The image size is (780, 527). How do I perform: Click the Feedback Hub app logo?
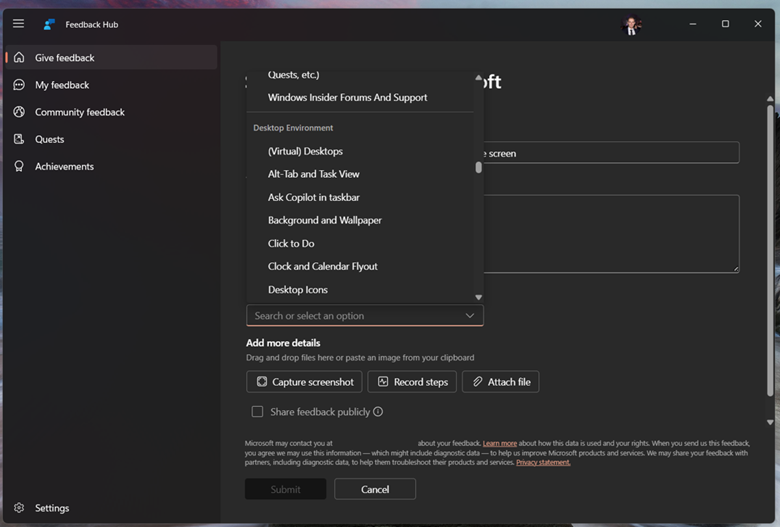click(49, 24)
